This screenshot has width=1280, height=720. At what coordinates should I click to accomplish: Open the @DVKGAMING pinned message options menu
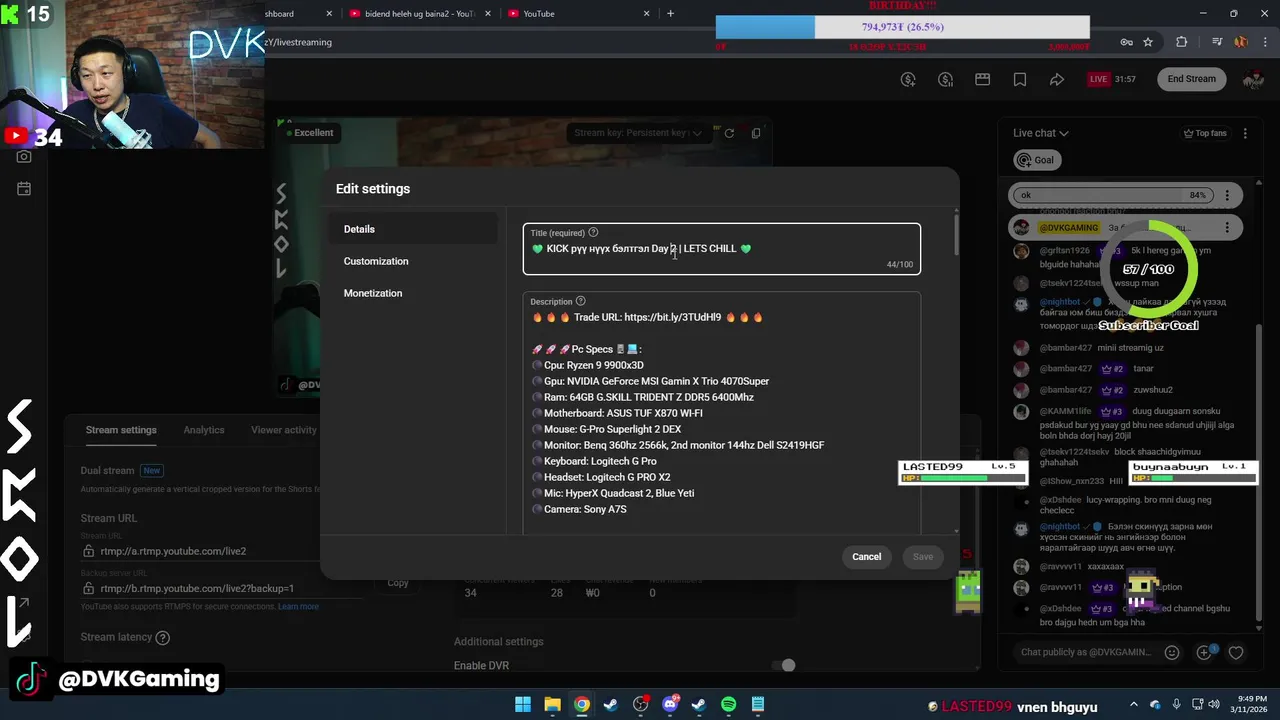[x=1227, y=228]
